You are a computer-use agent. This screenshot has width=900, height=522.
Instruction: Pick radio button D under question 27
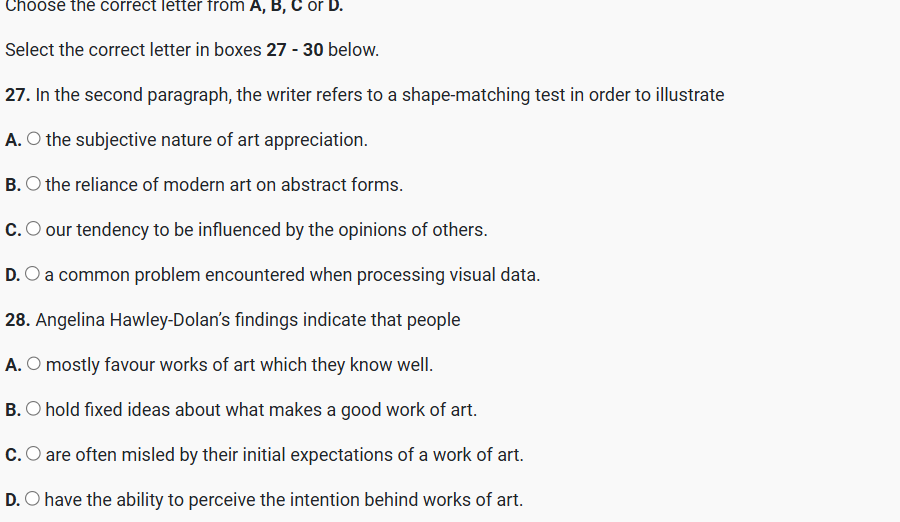click(34, 275)
